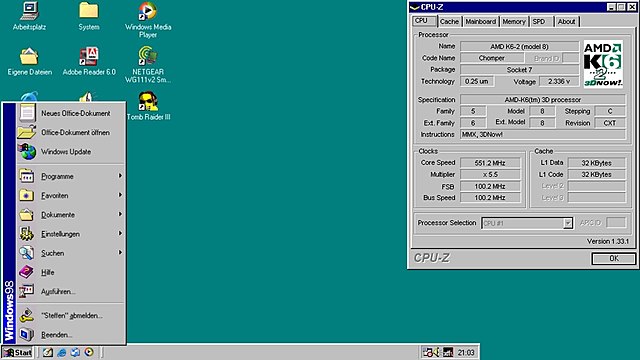Switch to the SPD tab
The width and height of the screenshot is (640, 360).
point(541,22)
